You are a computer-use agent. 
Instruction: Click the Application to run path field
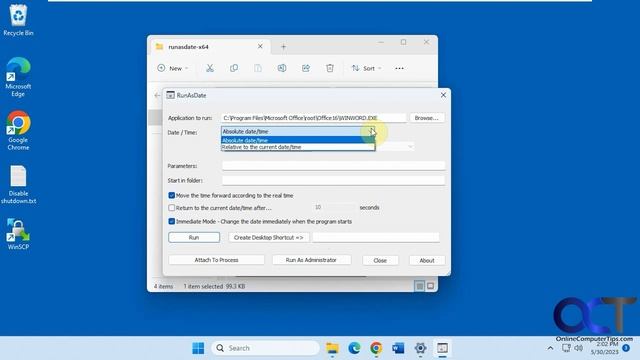click(x=314, y=118)
